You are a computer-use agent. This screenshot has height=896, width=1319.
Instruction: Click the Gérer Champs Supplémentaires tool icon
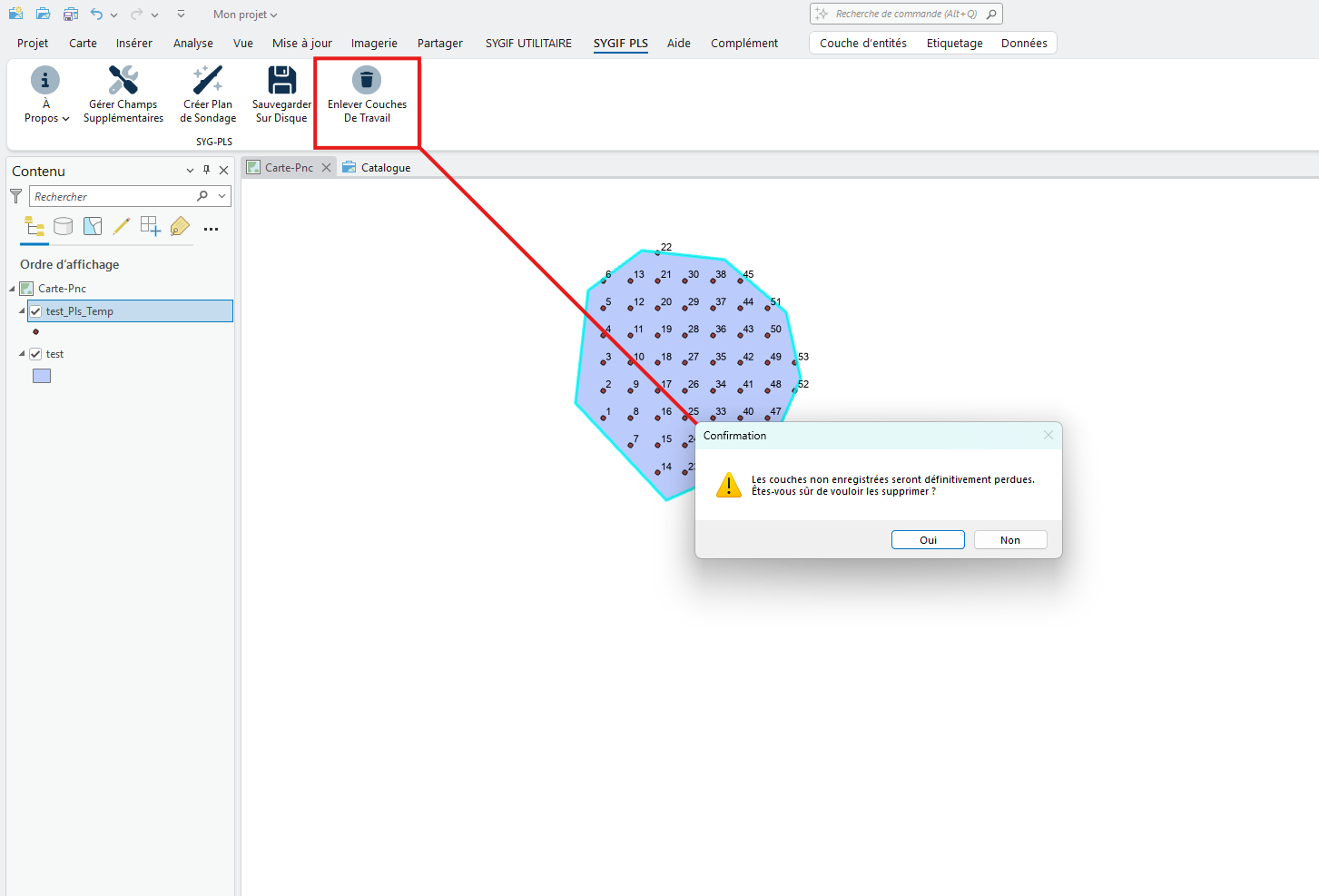(x=123, y=81)
